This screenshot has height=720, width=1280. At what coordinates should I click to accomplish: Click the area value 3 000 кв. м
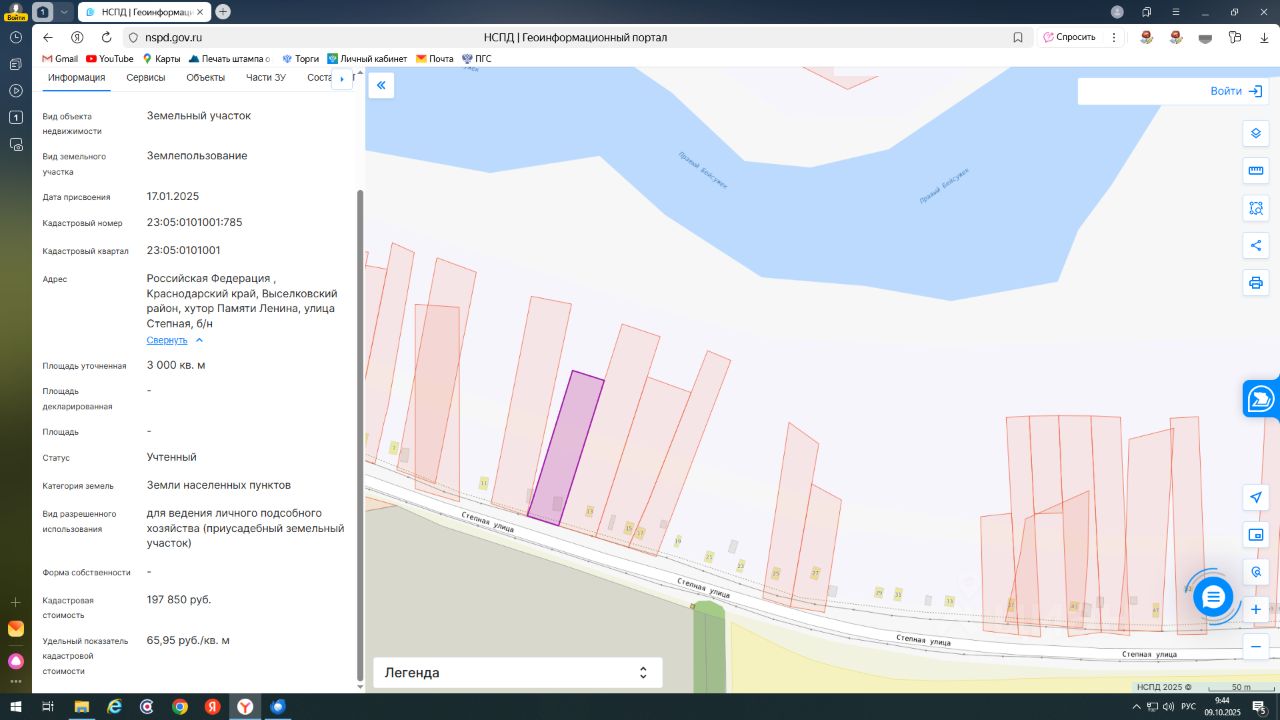tap(176, 366)
